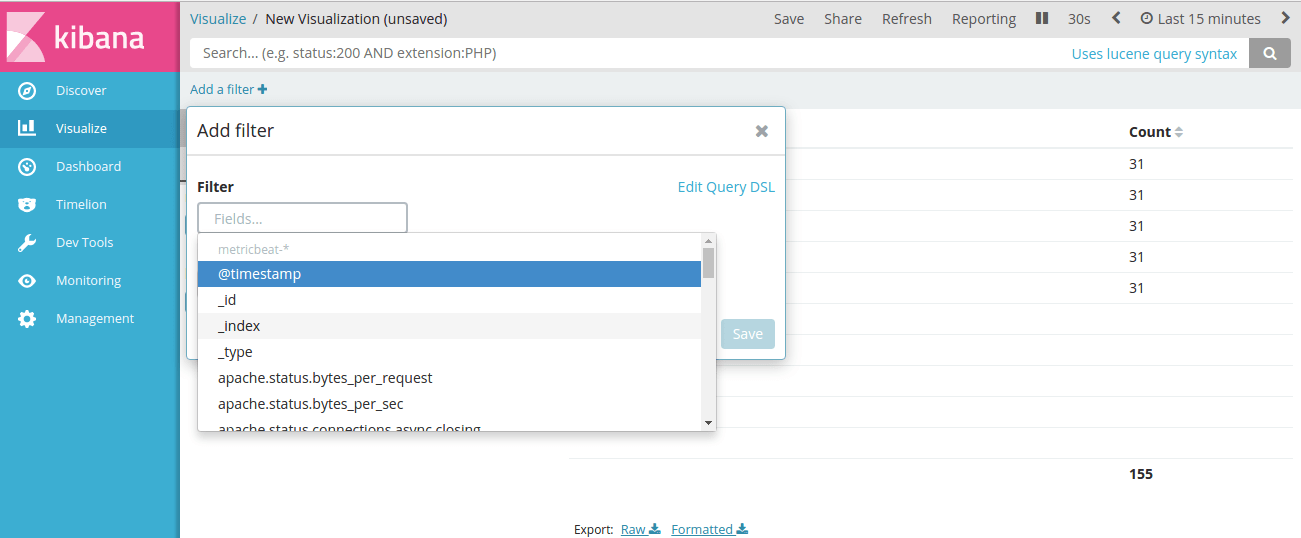1301x538 pixels.
Task: Click the field list scrollbar thumb
Action: click(x=709, y=262)
